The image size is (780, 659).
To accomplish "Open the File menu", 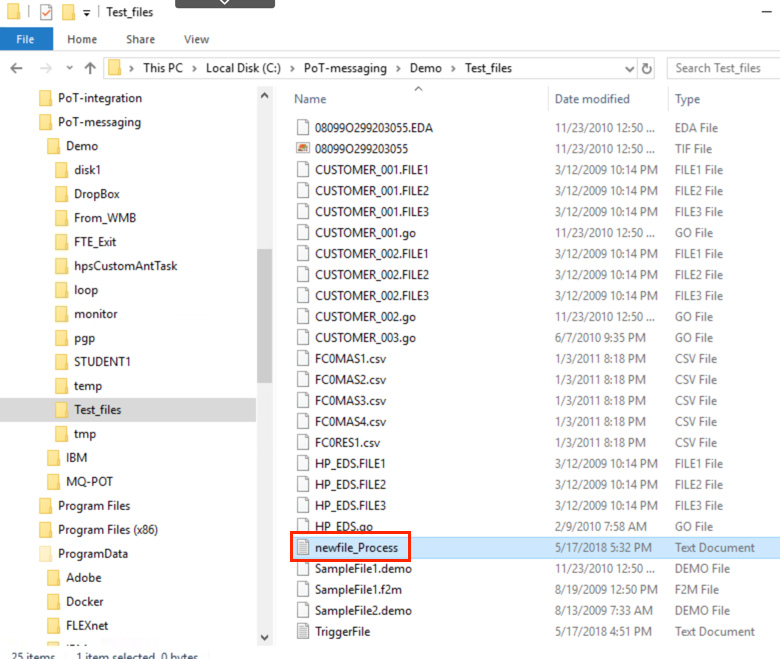I will click(x=26, y=39).
